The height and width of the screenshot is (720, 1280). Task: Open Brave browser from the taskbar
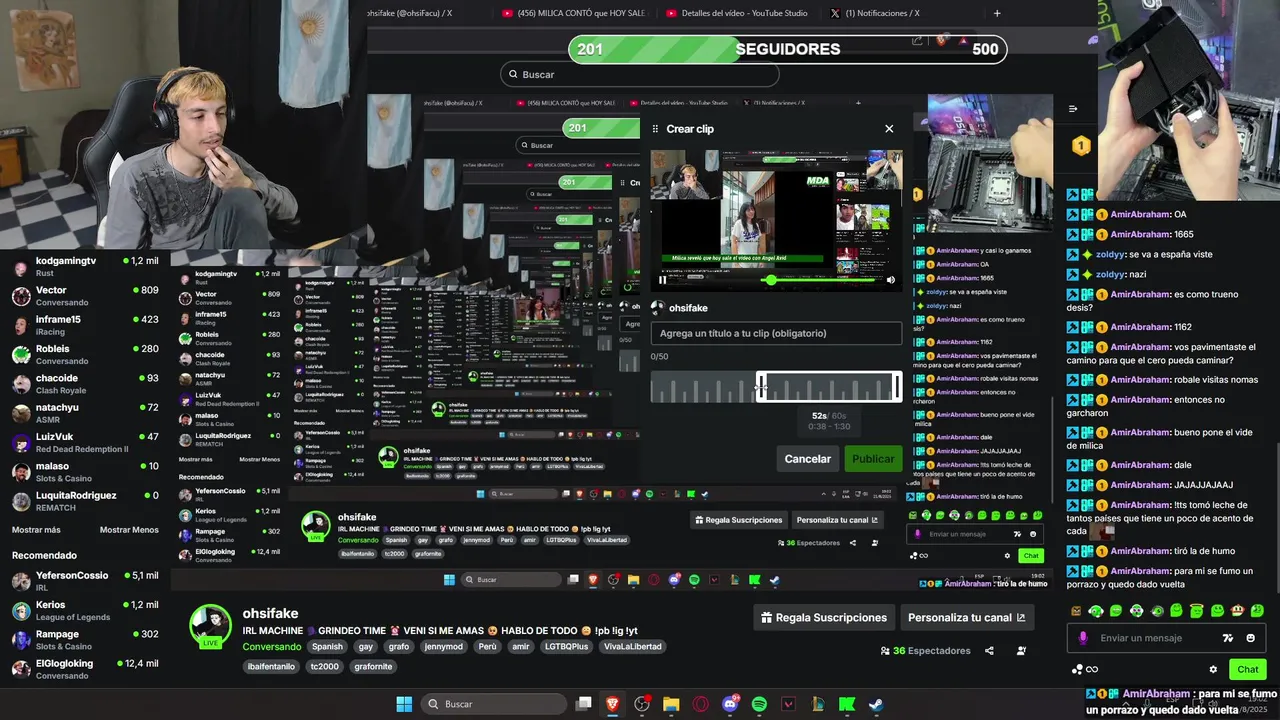[x=613, y=704]
